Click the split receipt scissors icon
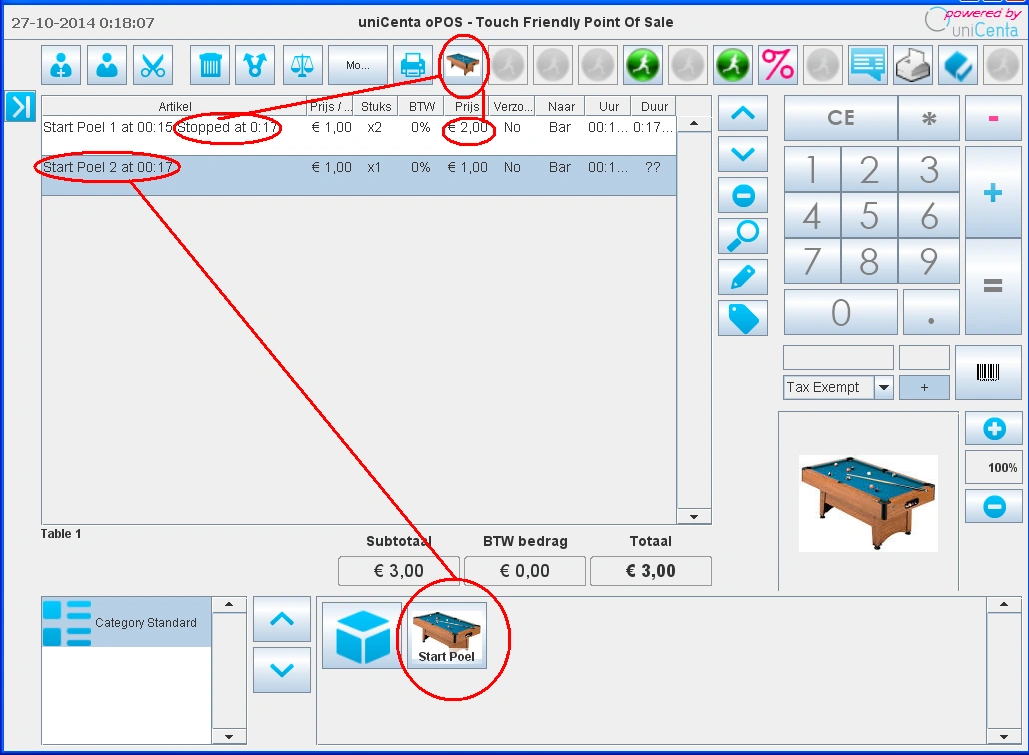Screen dimensions: 1029x755 coord(155,64)
